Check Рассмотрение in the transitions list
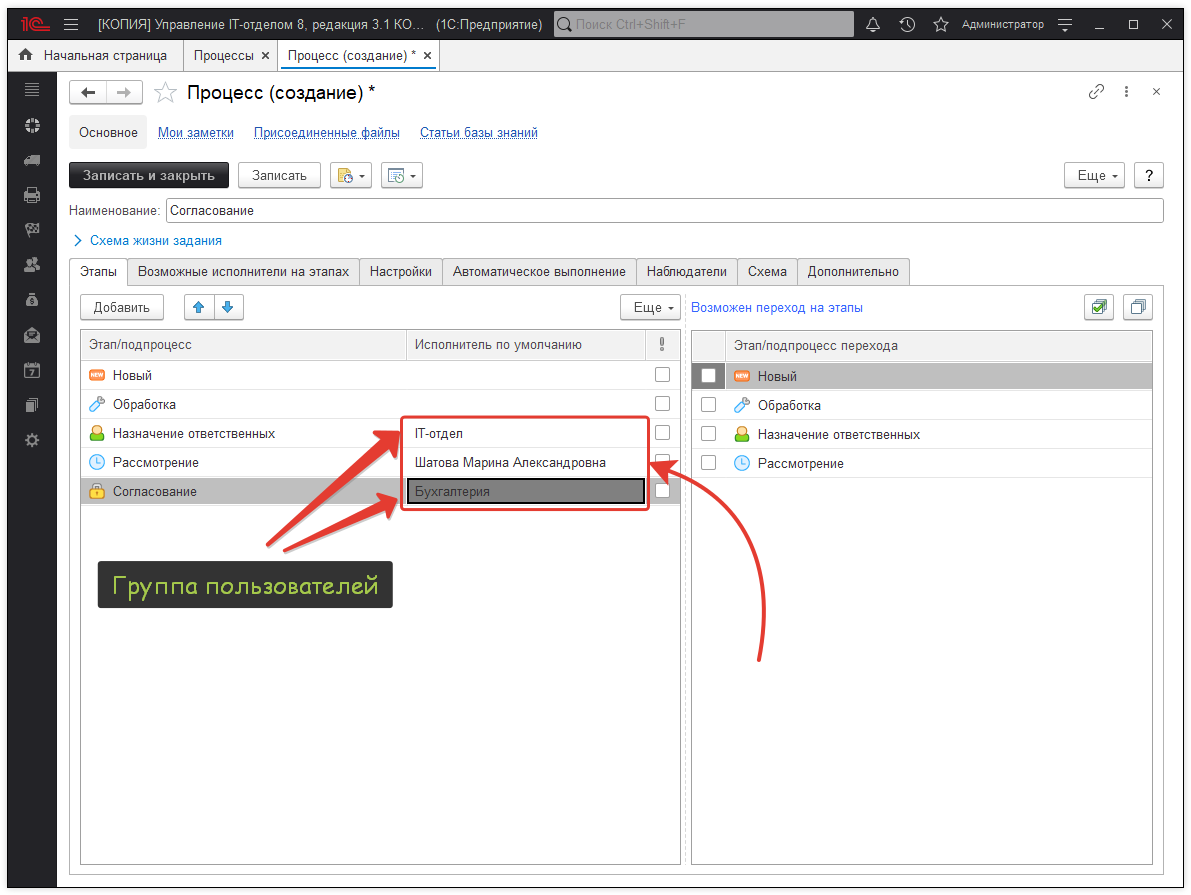 [709, 463]
